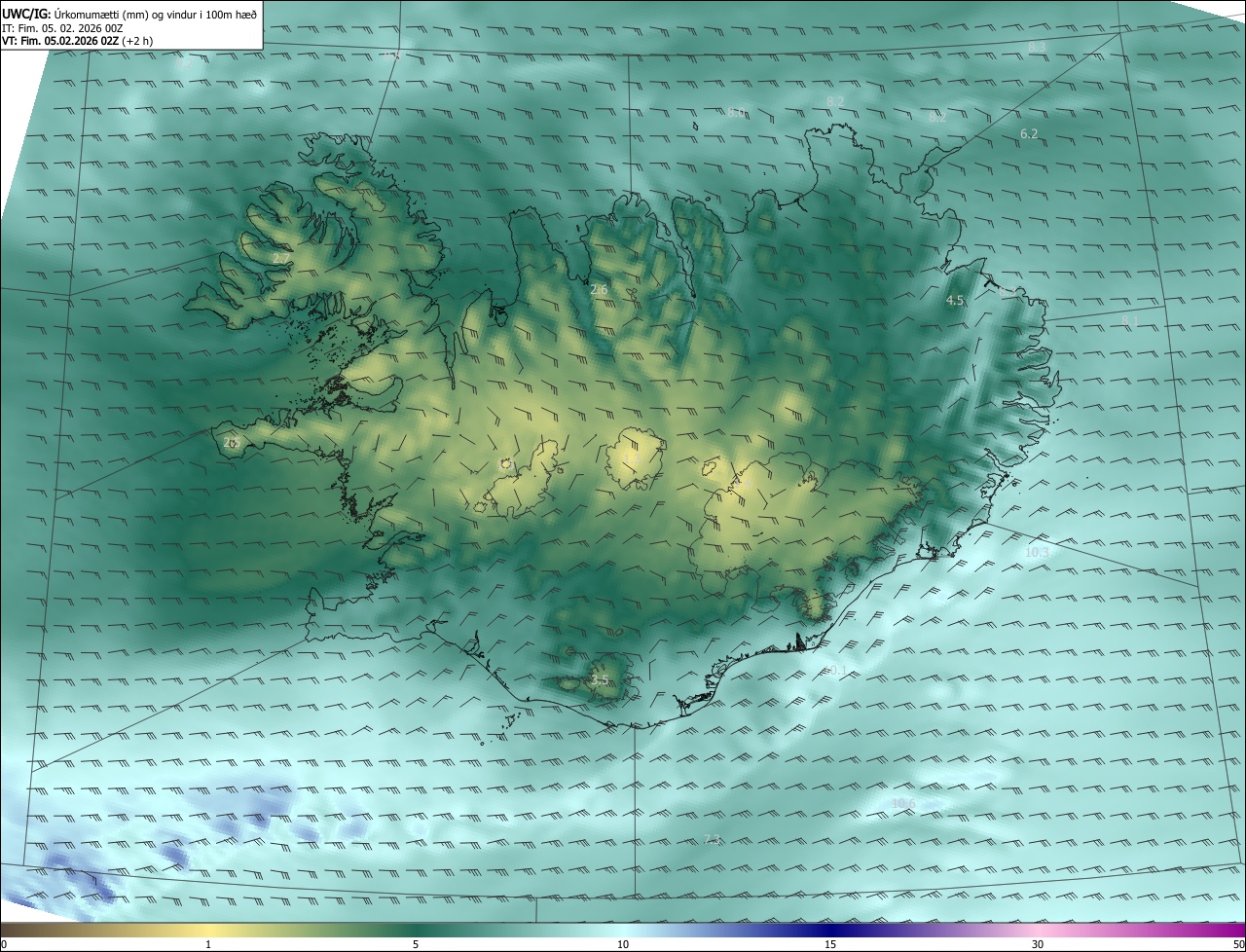The image size is (1246, 952).
Task: Click the 2.6 value label in North Iceland
Action: (599, 290)
